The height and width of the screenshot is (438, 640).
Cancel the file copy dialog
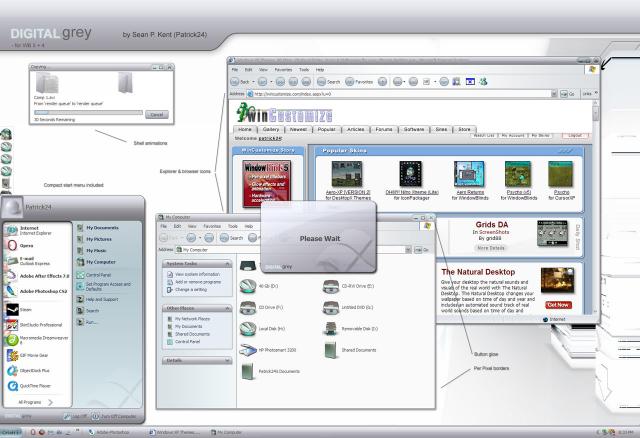point(157,115)
